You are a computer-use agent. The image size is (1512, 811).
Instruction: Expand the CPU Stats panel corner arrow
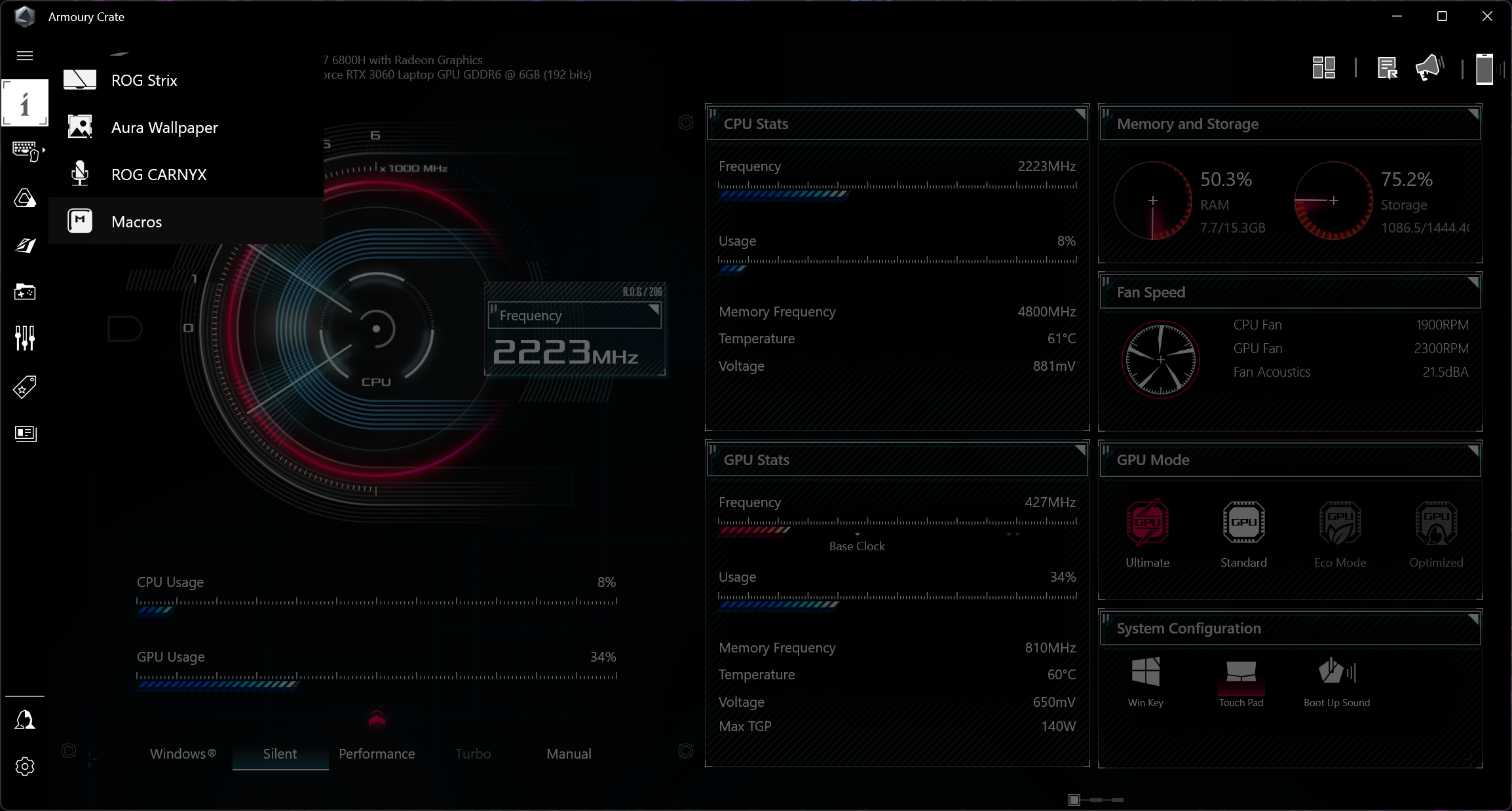[x=1080, y=114]
